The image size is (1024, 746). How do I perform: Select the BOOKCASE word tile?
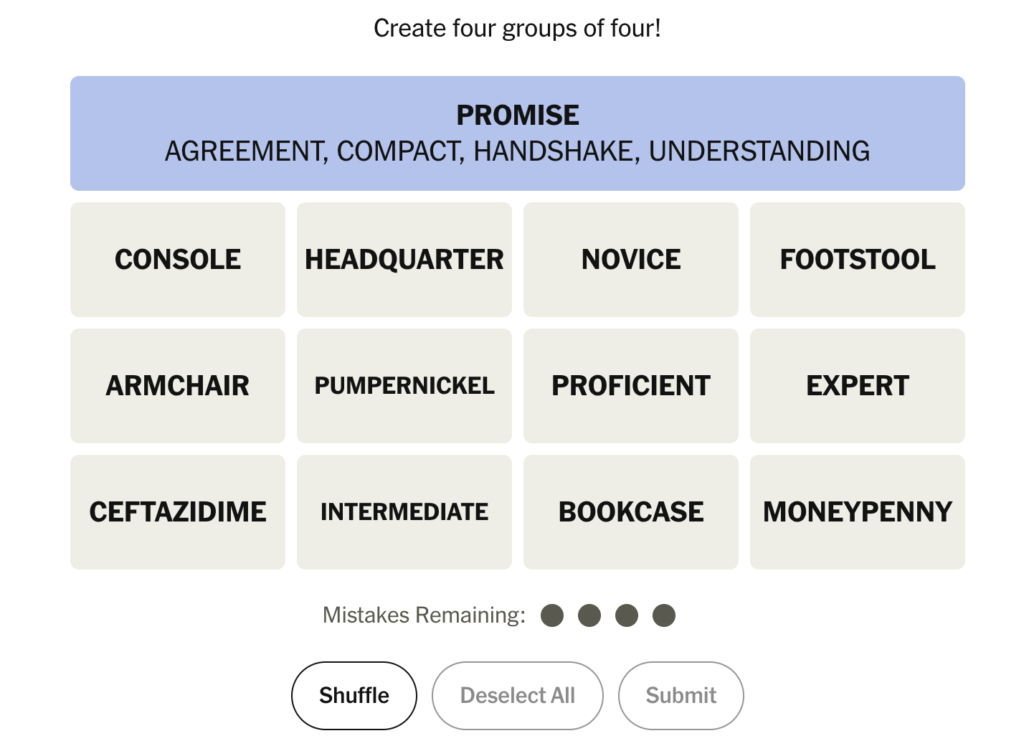click(631, 512)
